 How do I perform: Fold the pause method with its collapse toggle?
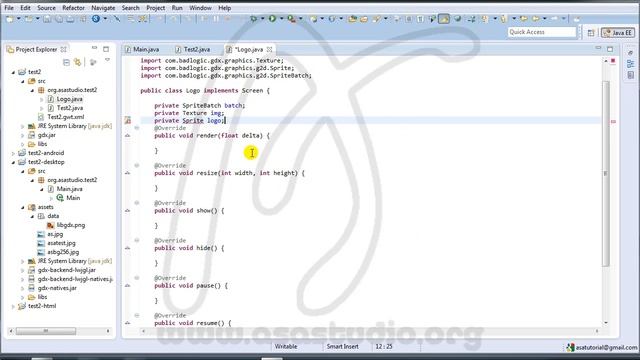pos(137,278)
